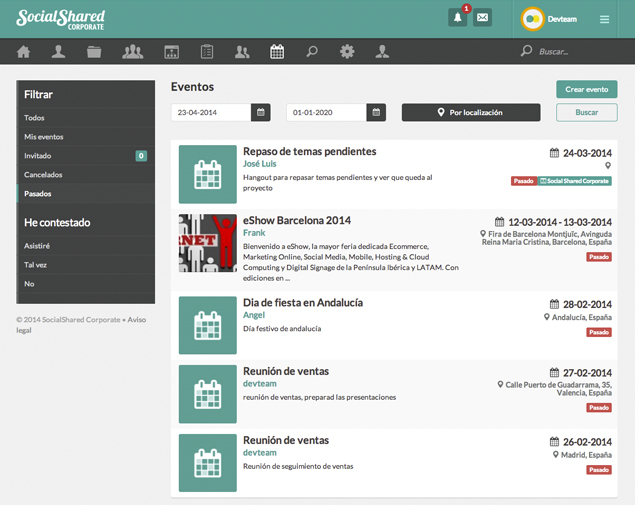Open Frank author profile
635x505 pixels.
coord(254,233)
